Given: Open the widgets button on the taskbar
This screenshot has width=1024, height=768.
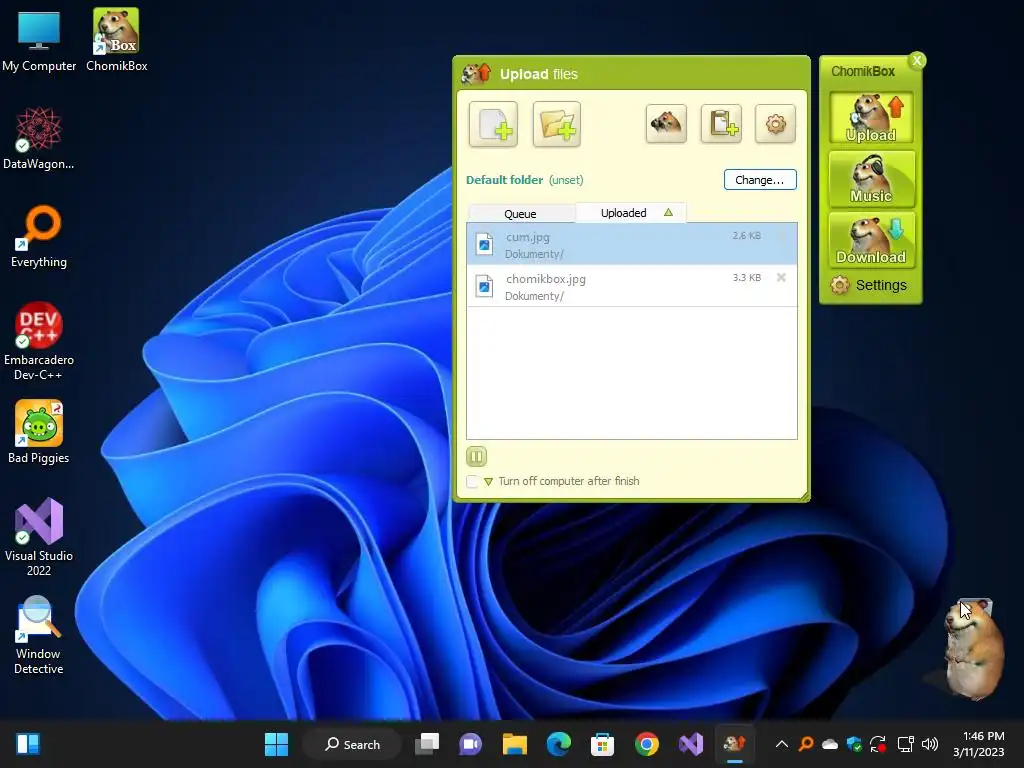Looking at the screenshot, I should [x=28, y=744].
